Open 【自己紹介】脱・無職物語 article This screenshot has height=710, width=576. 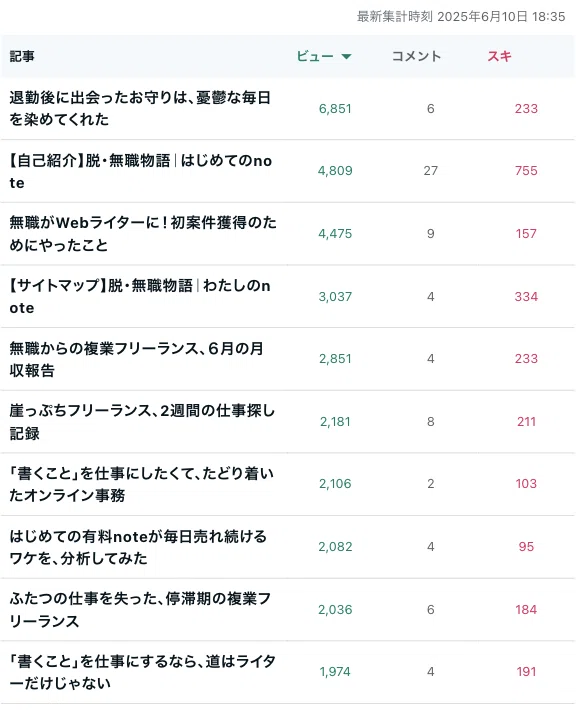click(141, 171)
